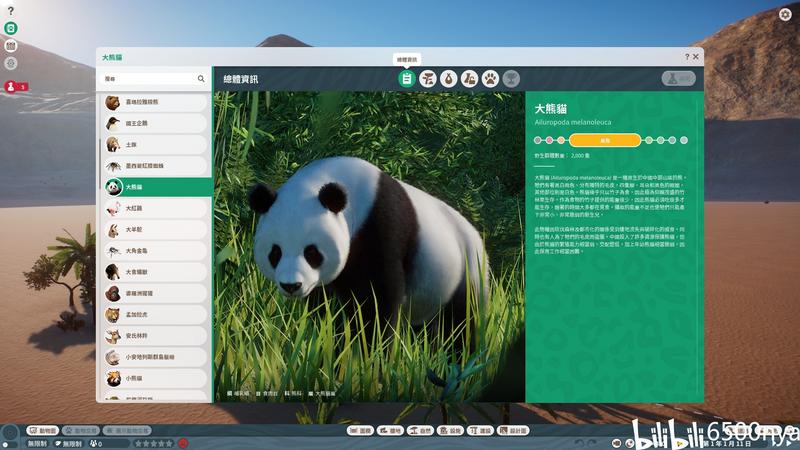Click the animal list scrollbar

[x=99, y=163]
